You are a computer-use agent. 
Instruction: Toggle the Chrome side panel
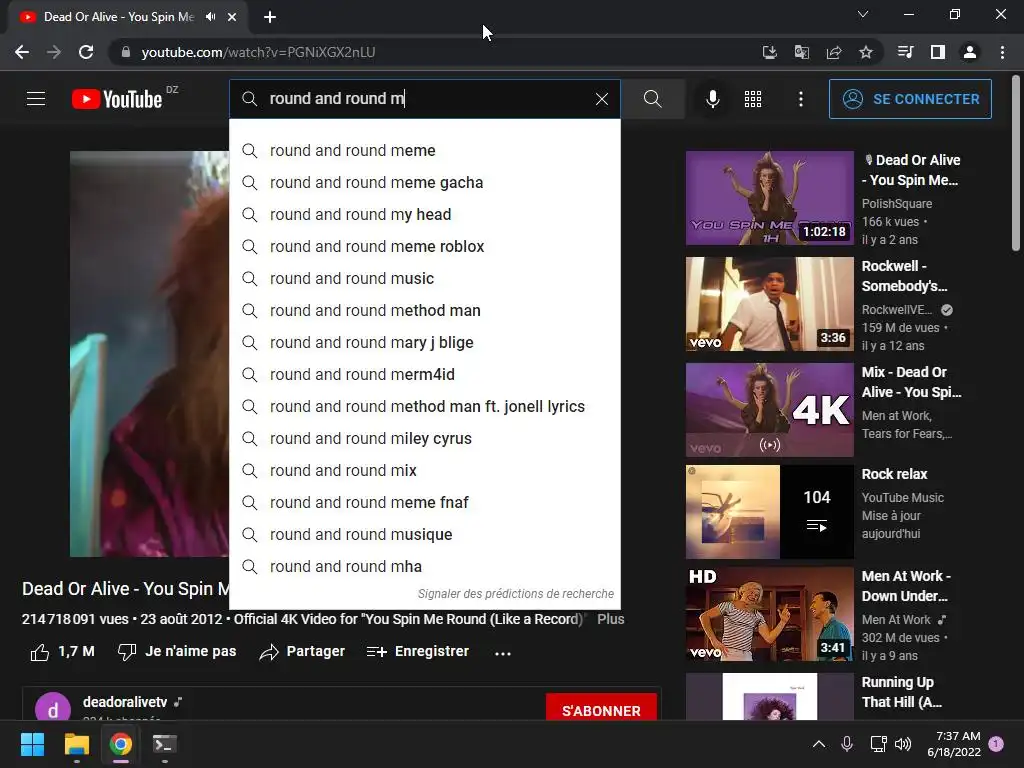coord(938,52)
